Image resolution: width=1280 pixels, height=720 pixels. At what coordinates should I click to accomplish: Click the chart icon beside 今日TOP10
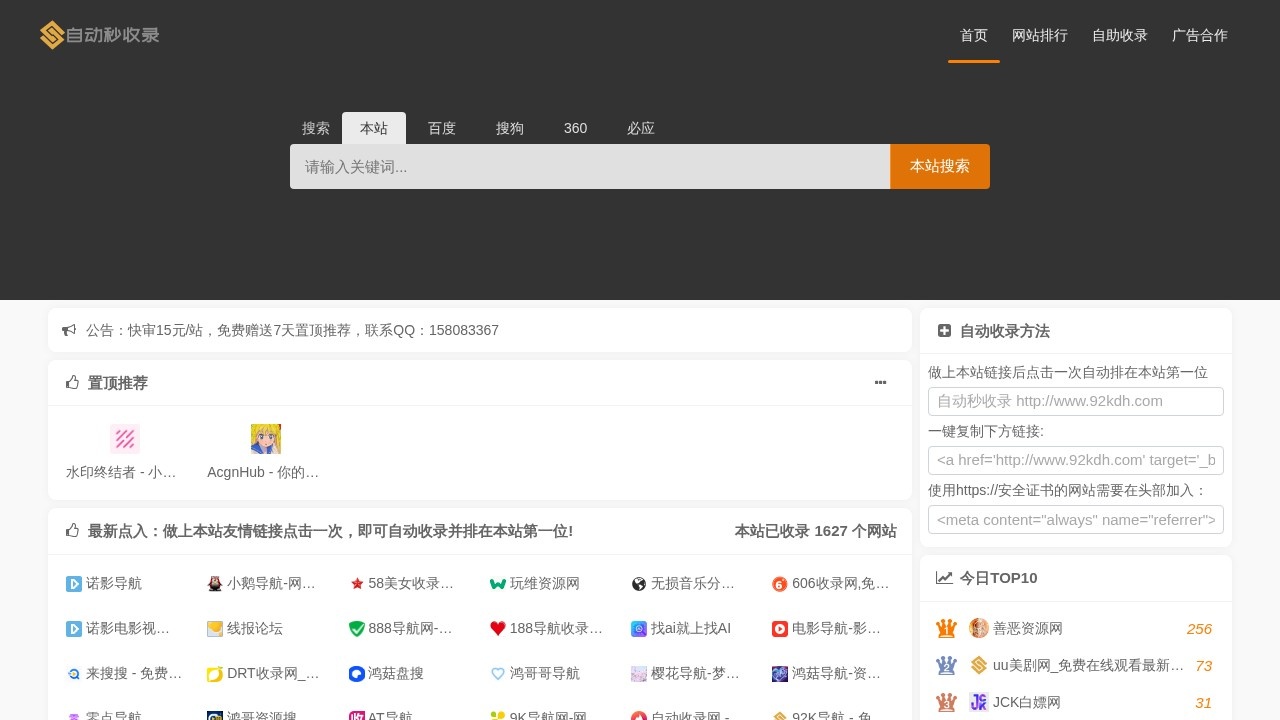pyautogui.click(x=944, y=577)
